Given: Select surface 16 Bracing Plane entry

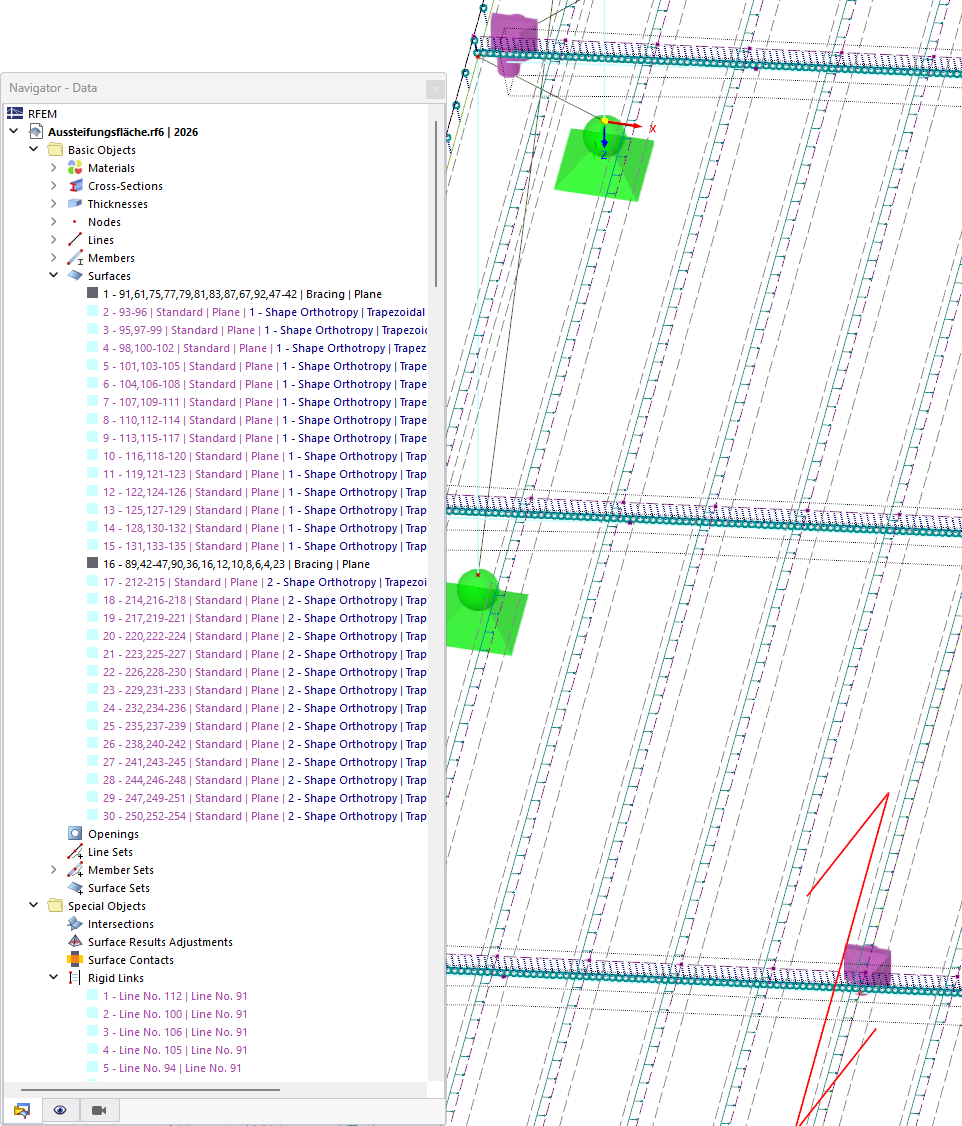Looking at the screenshot, I should (x=236, y=564).
